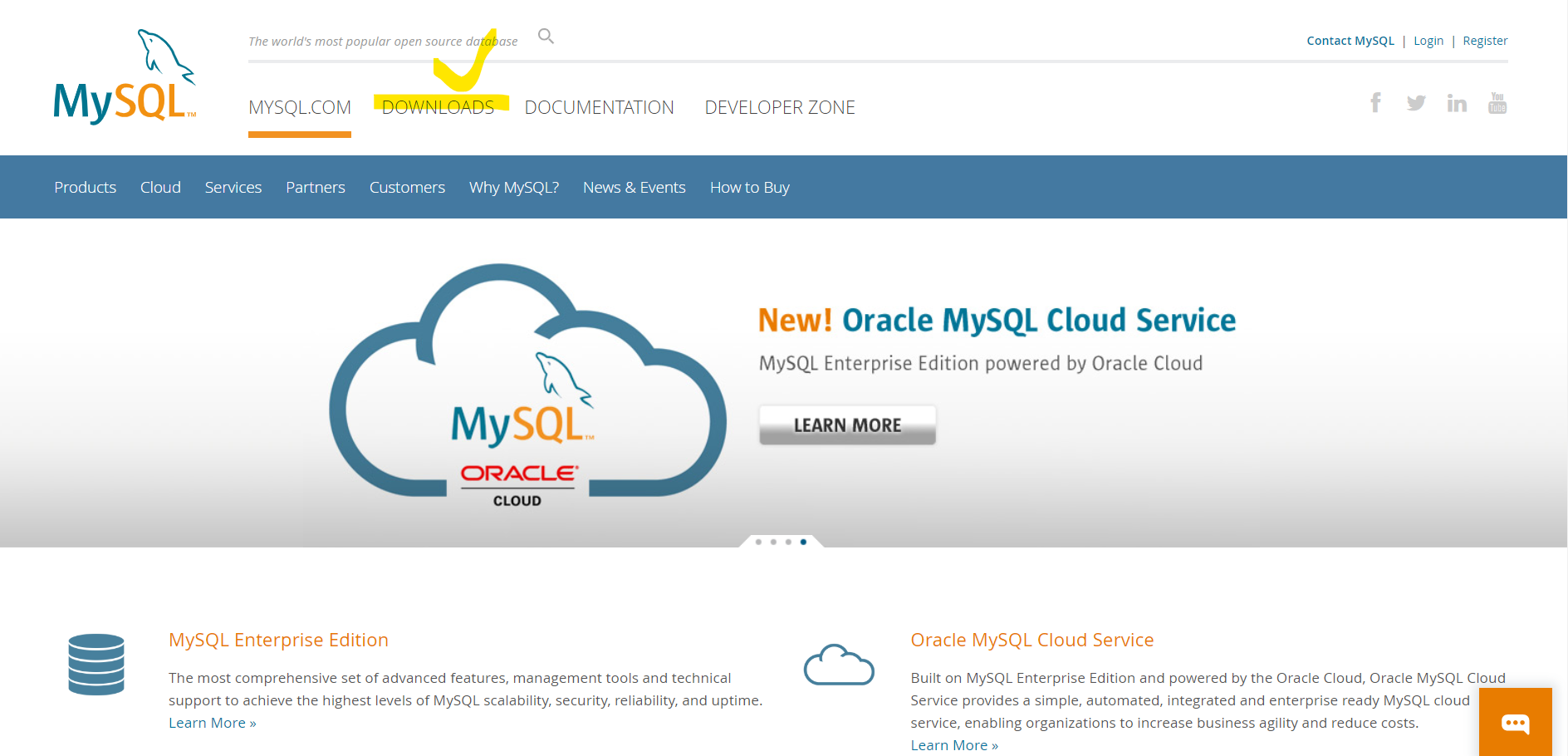Click 'The world's most popular open source database' tagline
Image resolution: width=1568 pixels, height=756 pixels.
click(383, 42)
